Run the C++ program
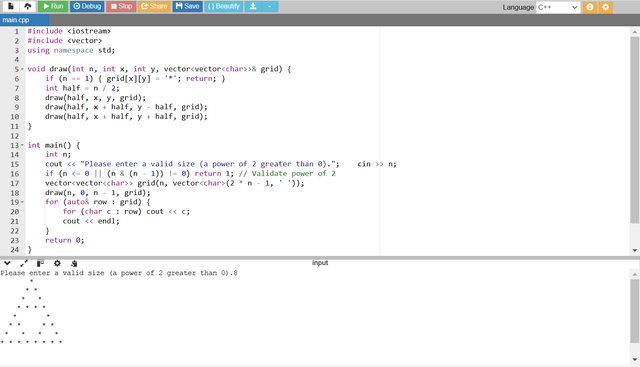 (x=53, y=6)
